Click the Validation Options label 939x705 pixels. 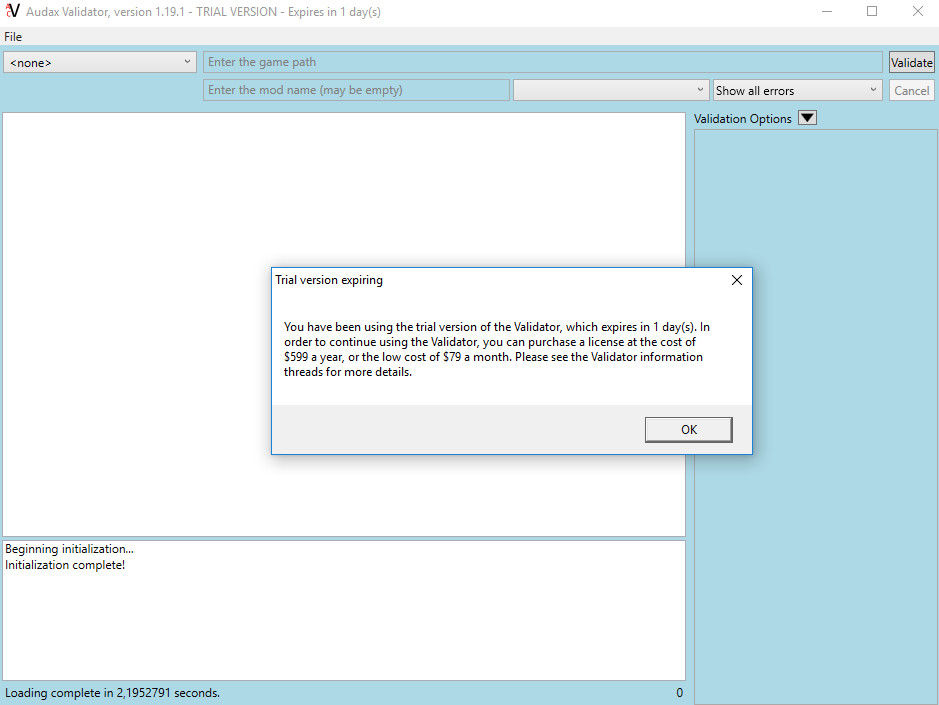[x=742, y=119]
